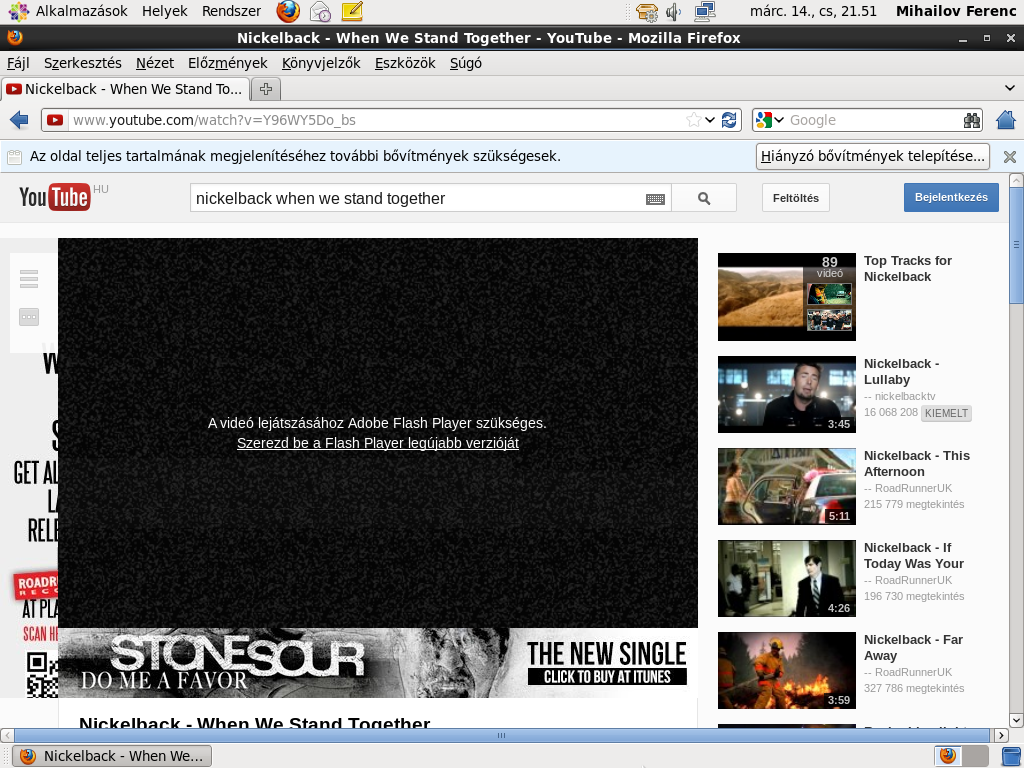Launch Firefox from the top panel icon

(288, 11)
